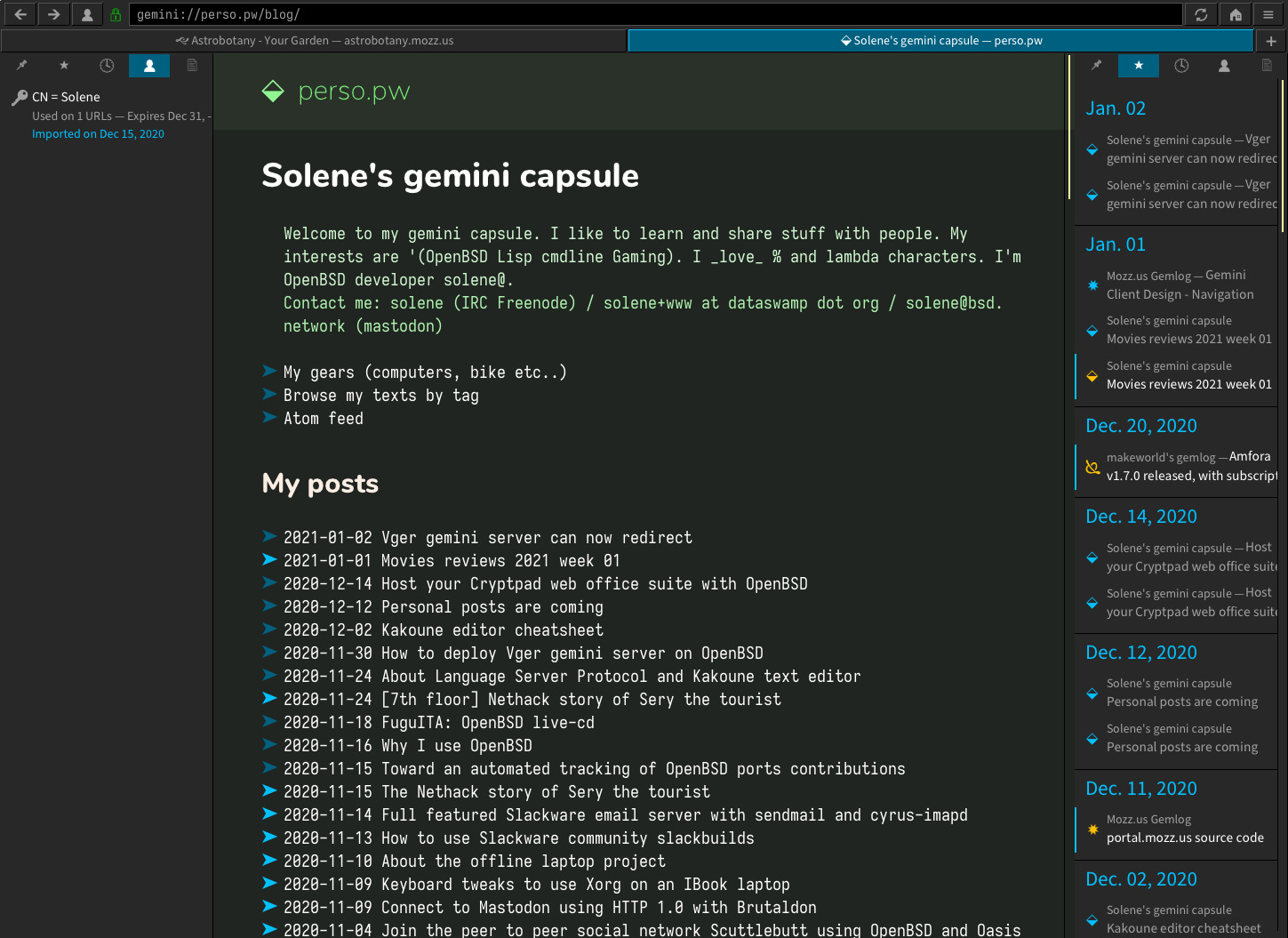Image resolution: width=1288 pixels, height=938 pixels.
Task: Go to the home page
Action: tap(1236, 14)
